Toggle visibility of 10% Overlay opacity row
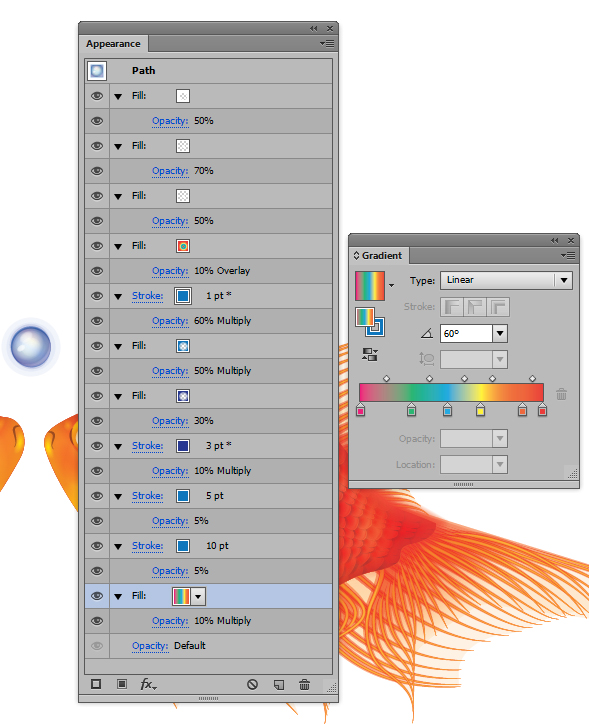The image size is (589, 724). coord(97,271)
